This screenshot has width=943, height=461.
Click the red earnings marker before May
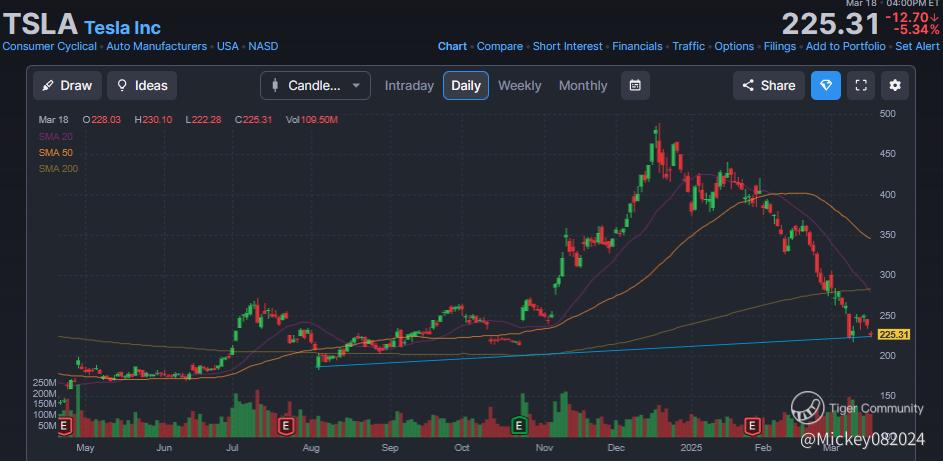[x=66, y=425]
